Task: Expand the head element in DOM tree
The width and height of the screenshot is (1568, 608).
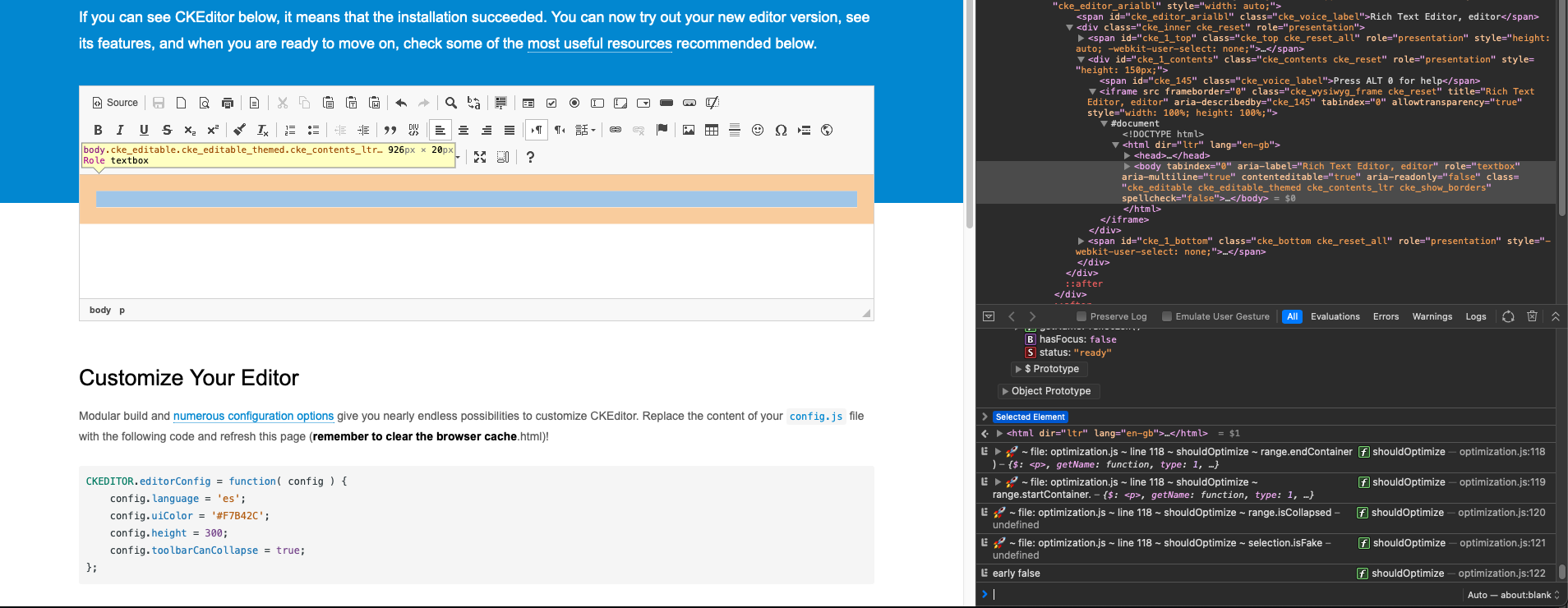Action: click(x=1128, y=155)
